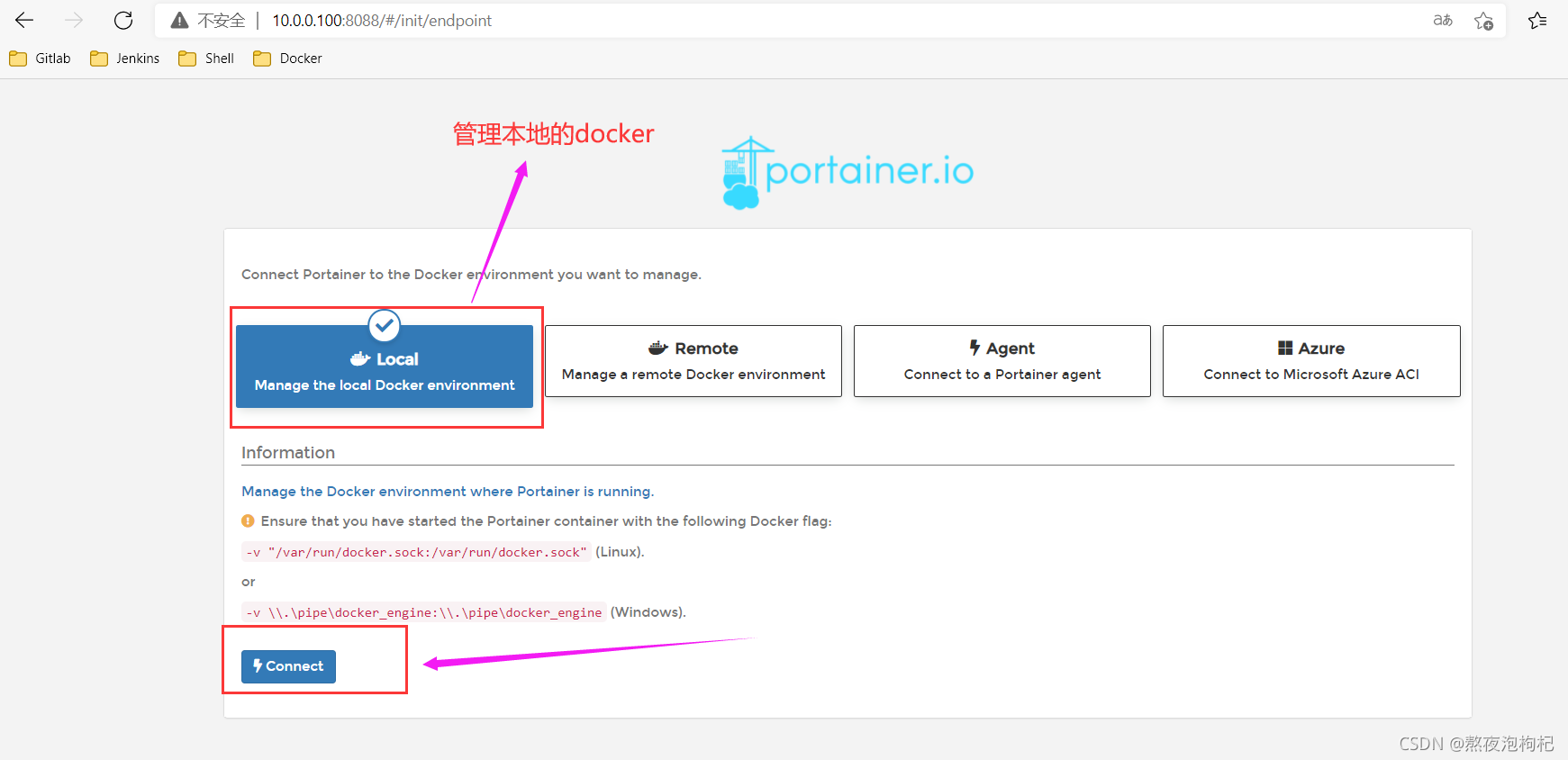Image resolution: width=1568 pixels, height=760 pixels.
Task: Click the 'Ensure that you have started' notice
Action: click(546, 521)
